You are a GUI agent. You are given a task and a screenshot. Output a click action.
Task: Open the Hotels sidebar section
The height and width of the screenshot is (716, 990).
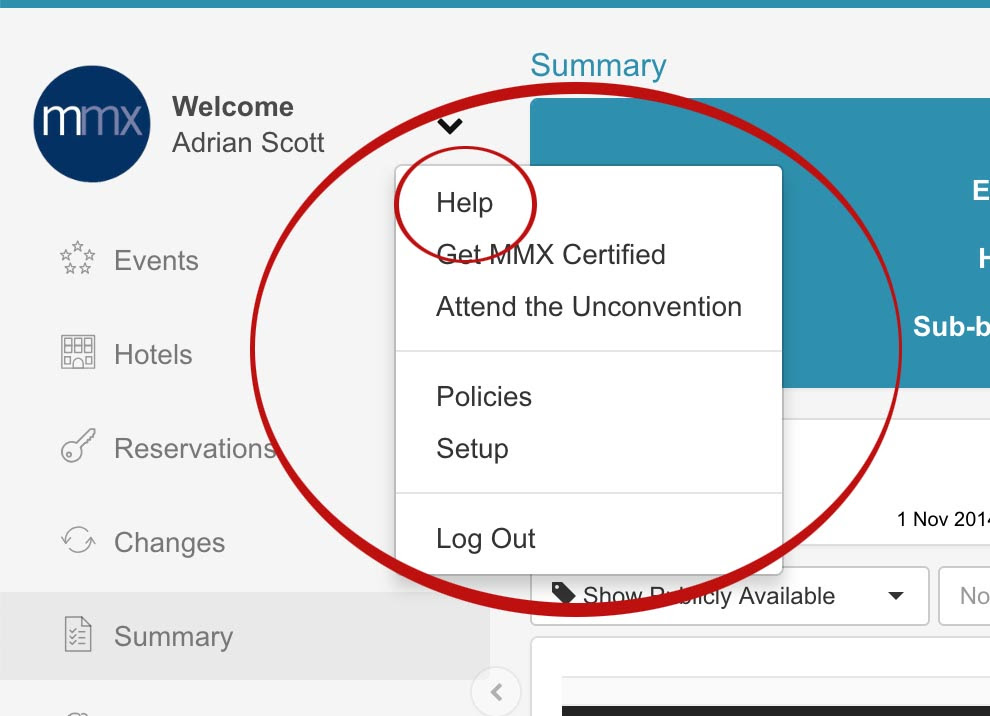153,354
